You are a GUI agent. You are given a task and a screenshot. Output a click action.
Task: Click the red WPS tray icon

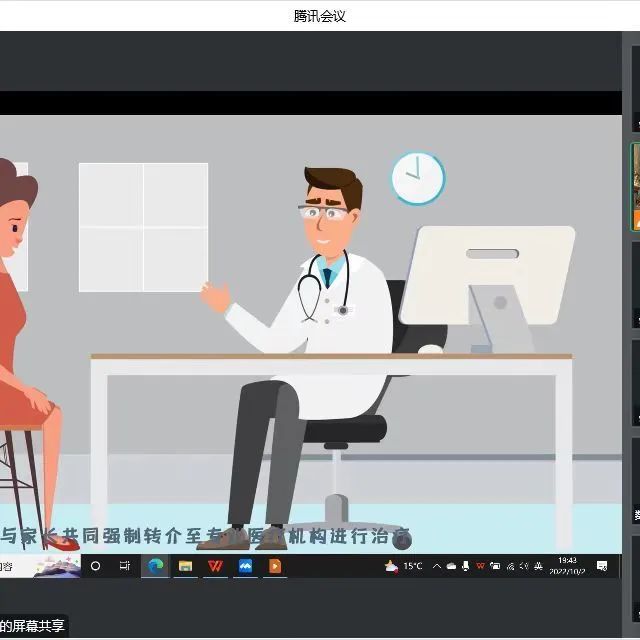coord(481,566)
